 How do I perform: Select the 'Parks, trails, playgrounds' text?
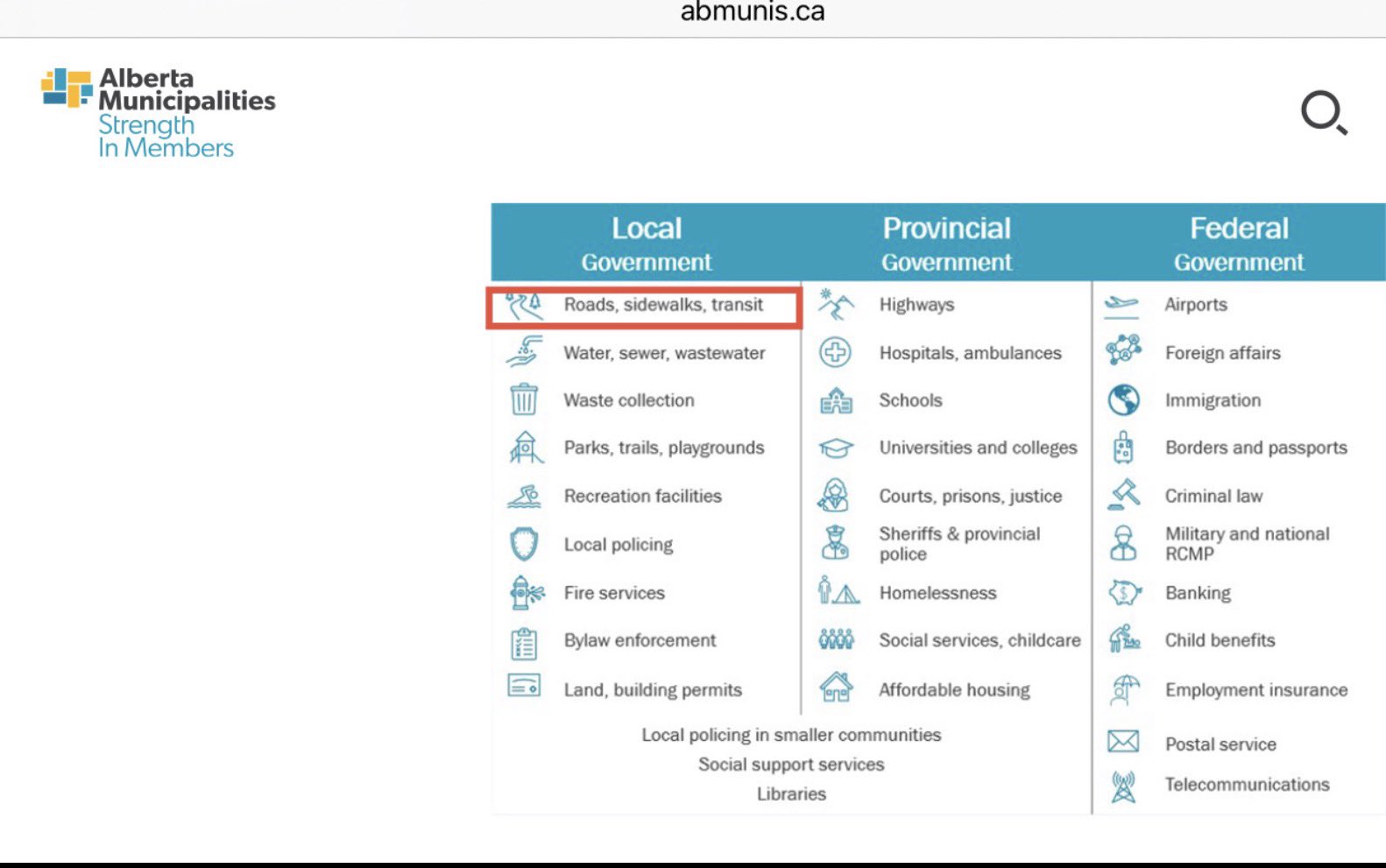tap(664, 448)
